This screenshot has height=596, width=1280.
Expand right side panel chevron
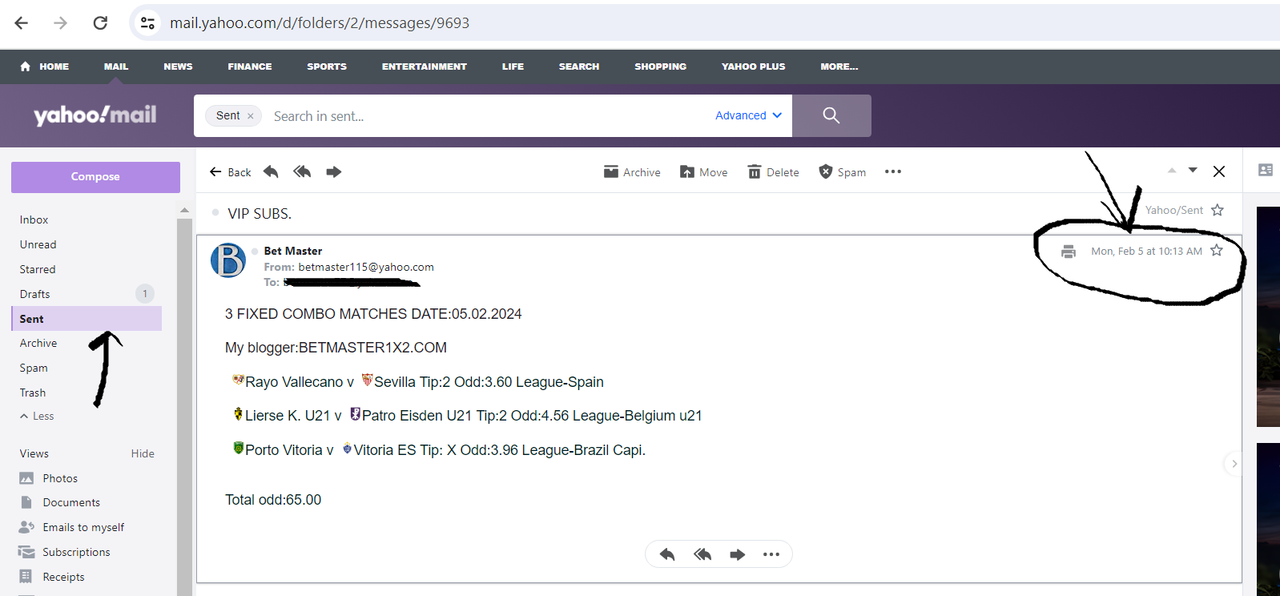pyautogui.click(x=1235, y=463)
